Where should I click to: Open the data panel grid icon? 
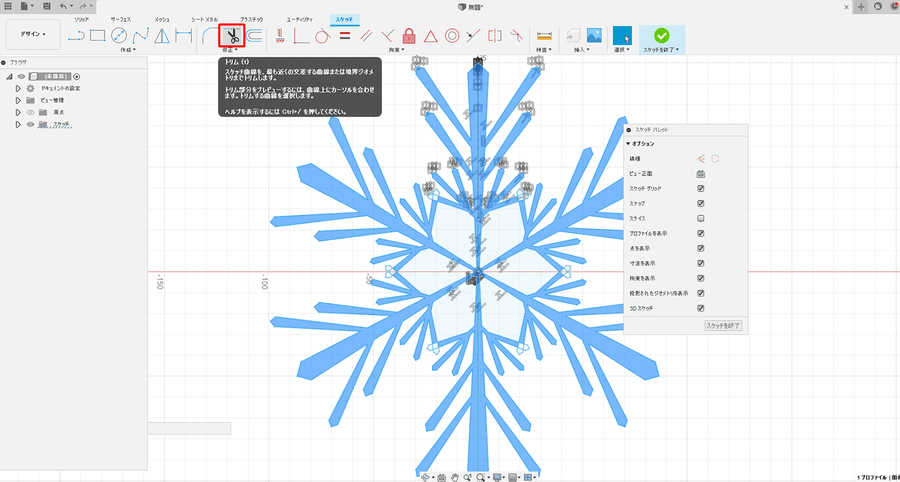(x=8, y=6)
